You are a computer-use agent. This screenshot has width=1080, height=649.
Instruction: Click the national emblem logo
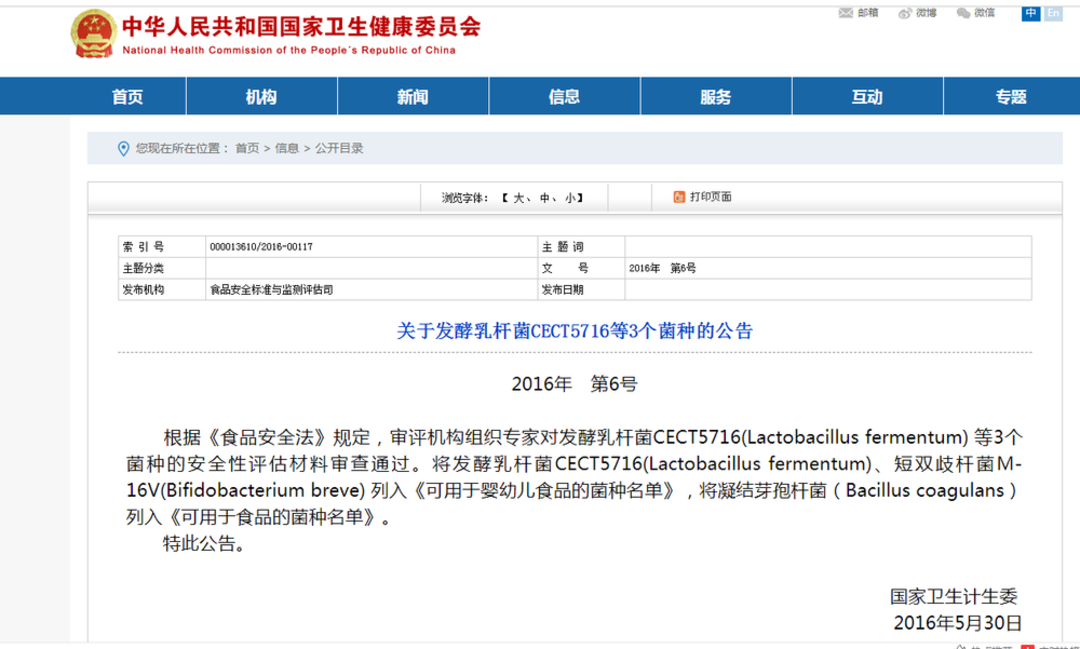click(x=93, y=33)
